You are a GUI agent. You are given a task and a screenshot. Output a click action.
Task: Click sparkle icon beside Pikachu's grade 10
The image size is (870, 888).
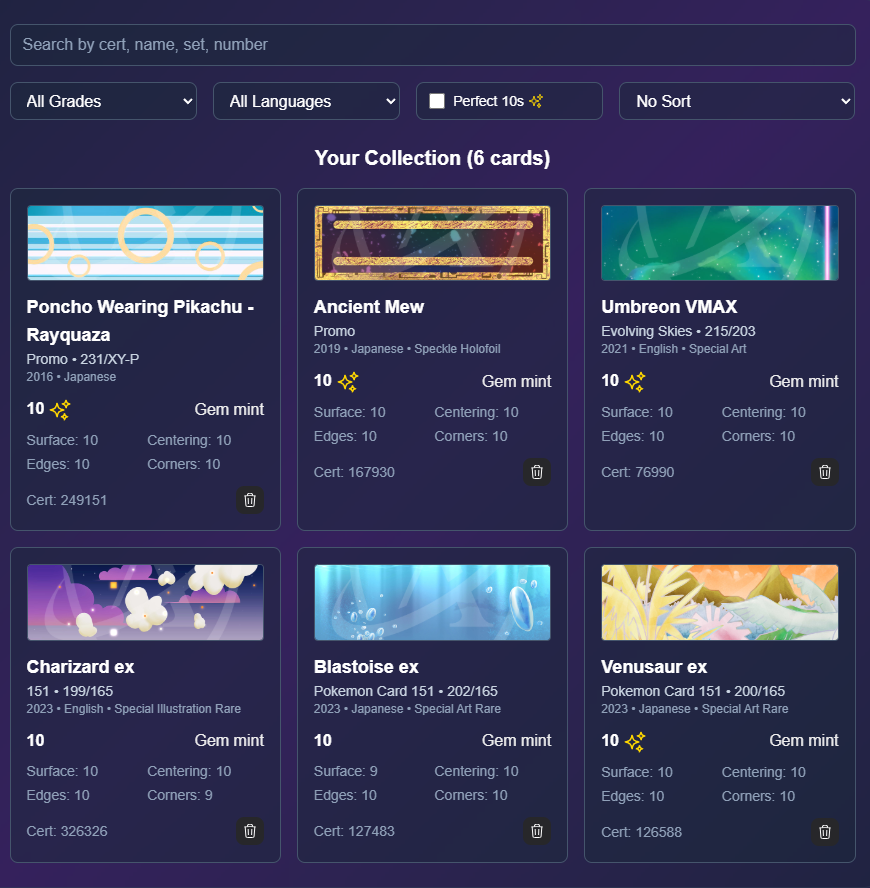60,409
